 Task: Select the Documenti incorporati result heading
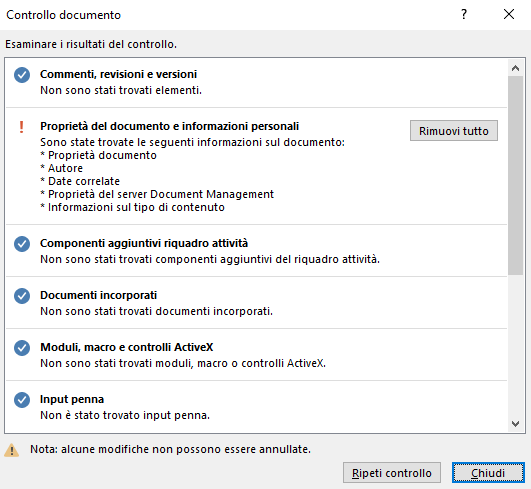(x=99, y=295)
